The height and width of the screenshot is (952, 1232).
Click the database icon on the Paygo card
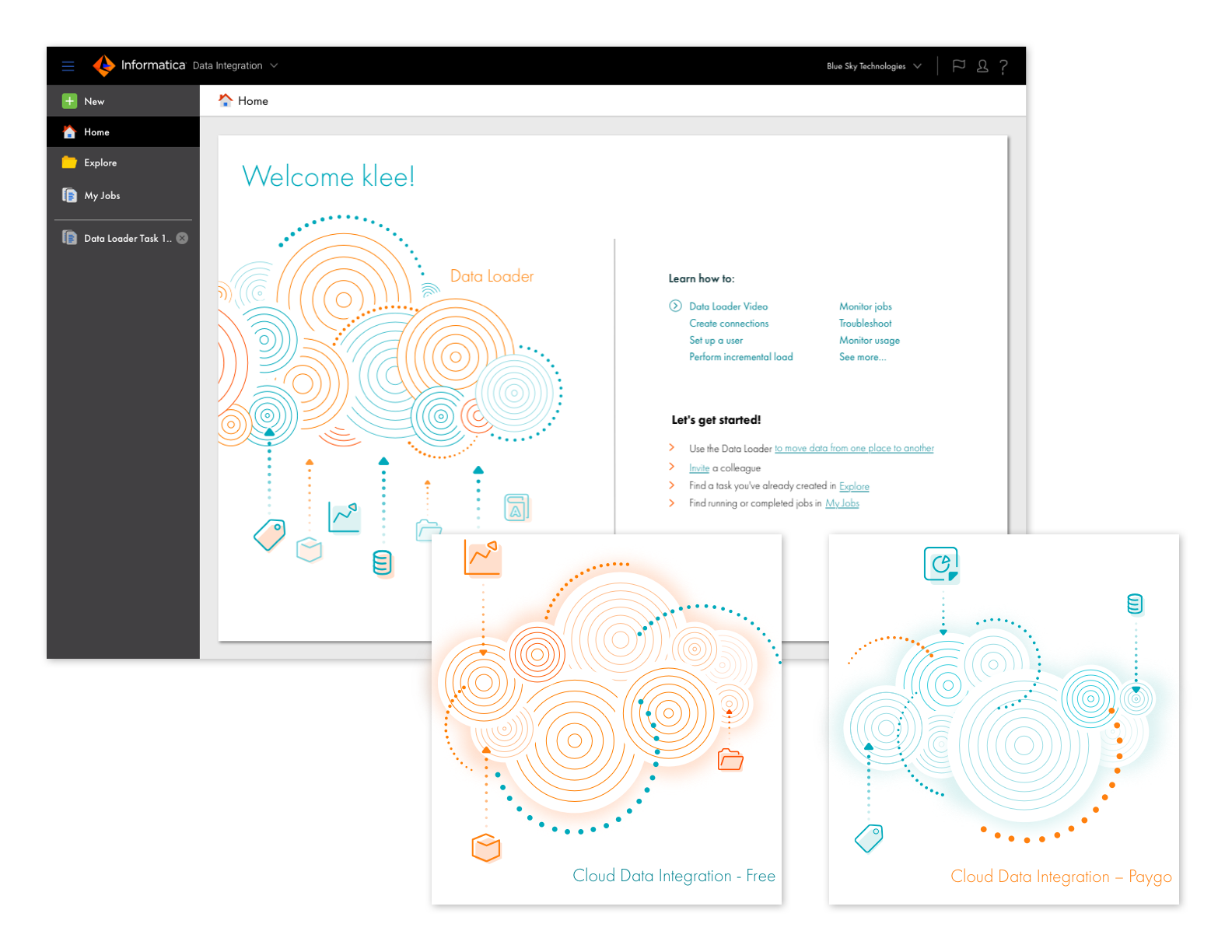[1135, 604]
